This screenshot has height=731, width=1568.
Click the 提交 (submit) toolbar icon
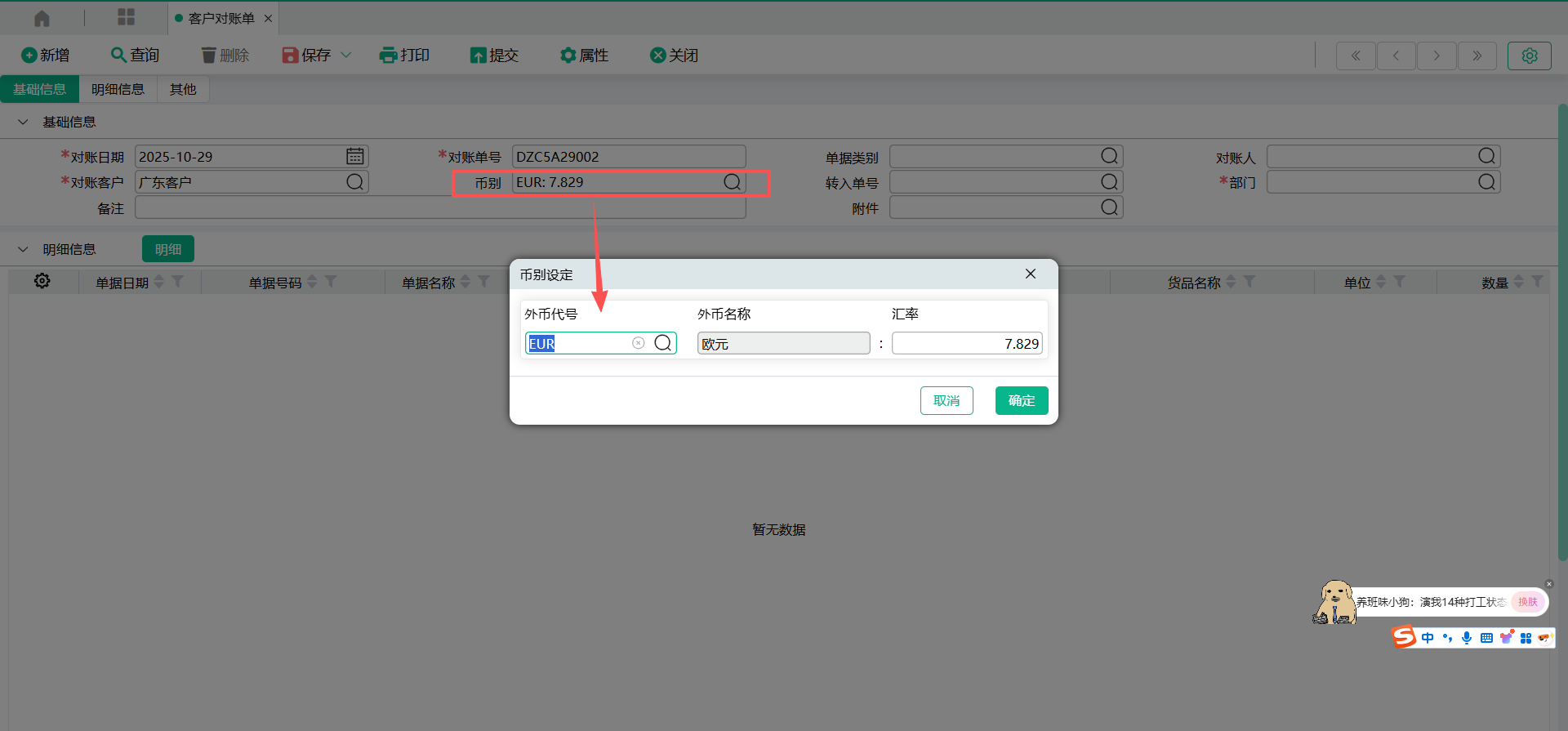(x=478, y=56)
